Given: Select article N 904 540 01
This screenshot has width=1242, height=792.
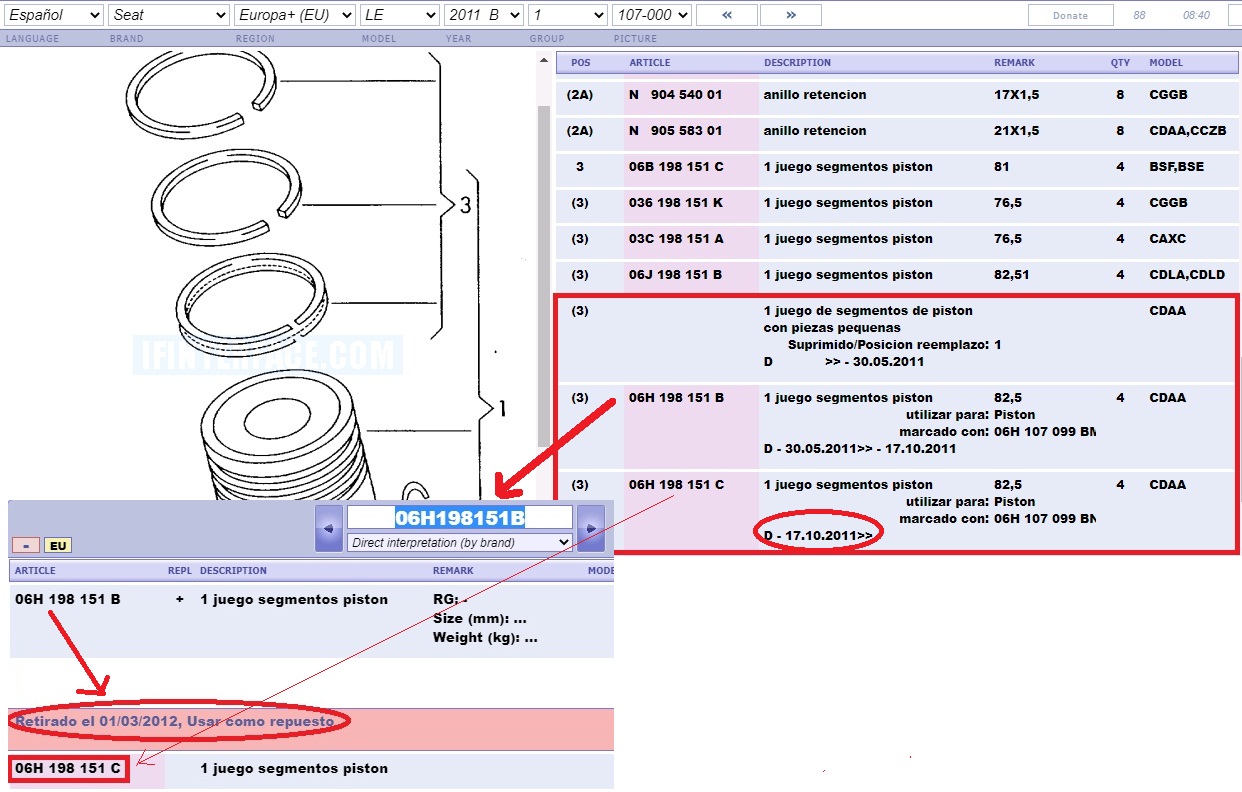Looking at the screenshot, I should click(675, 95).
